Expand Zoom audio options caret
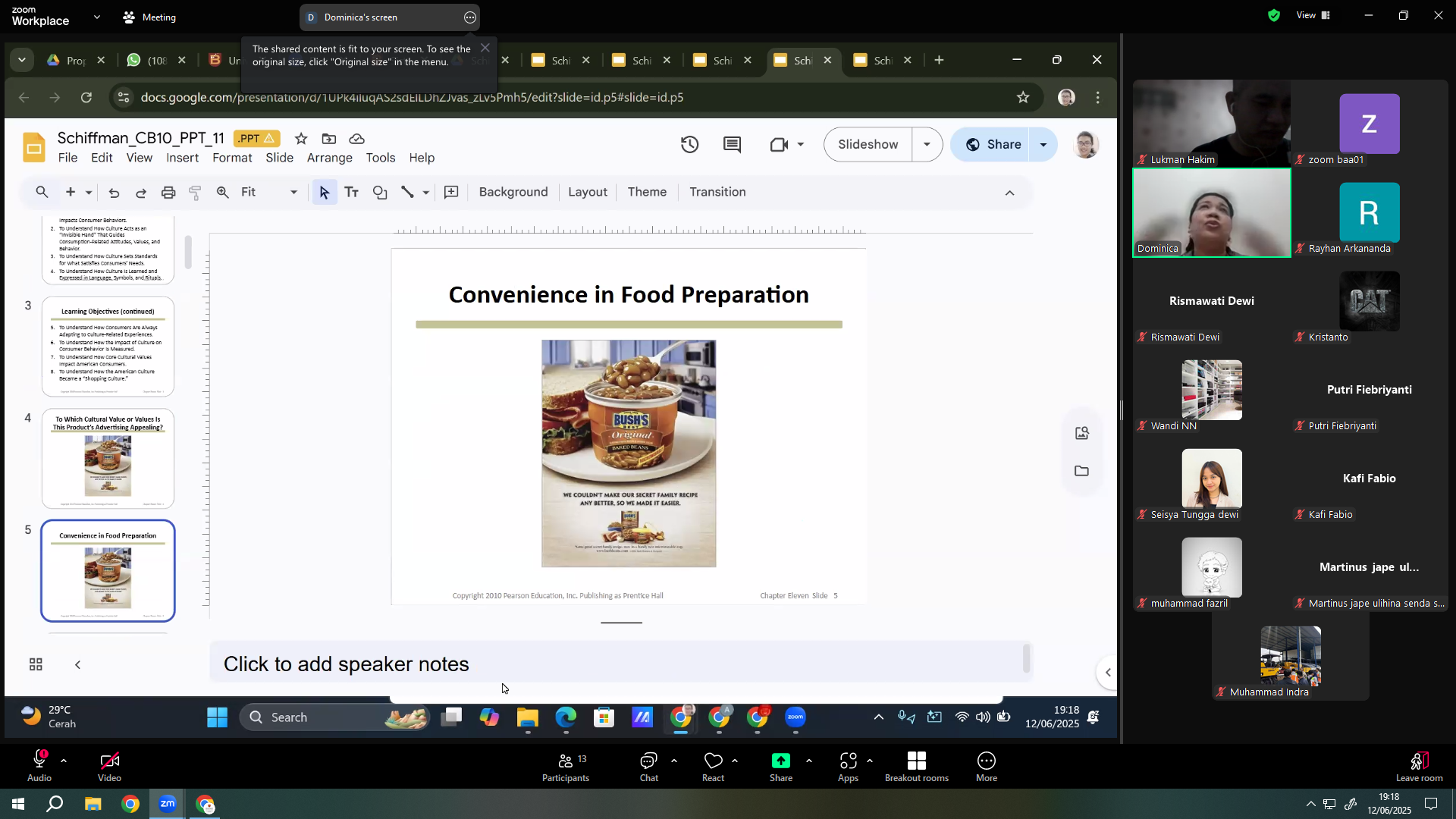The width and height of the screenshot is (1456, 819). pyautogui.click(x=64, y=761)
